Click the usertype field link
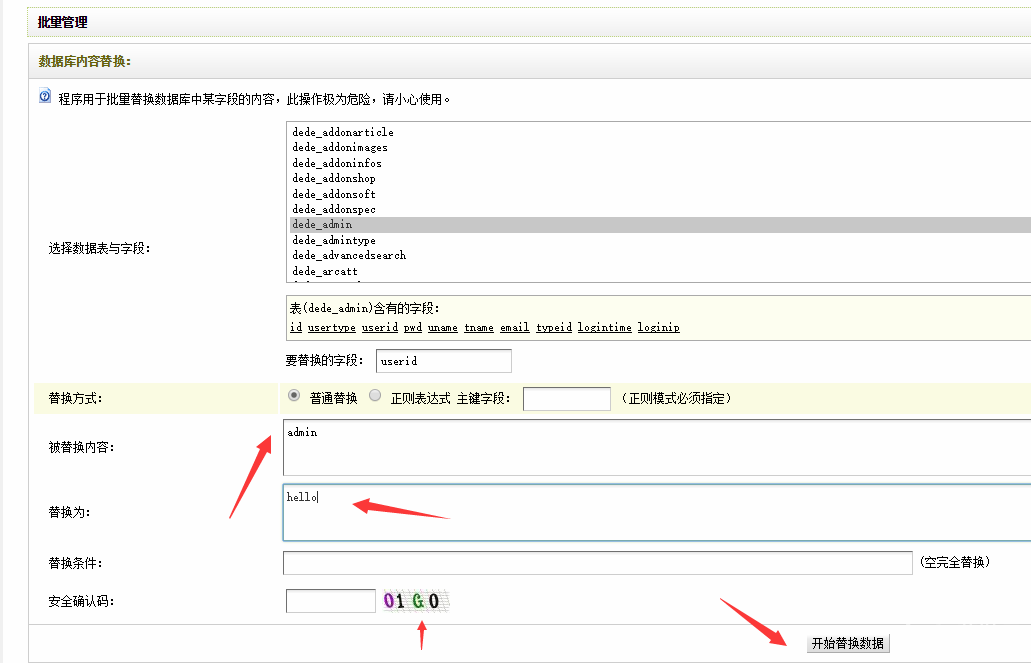The width and height of the screenshot is (1031, 663). [331, 327]
